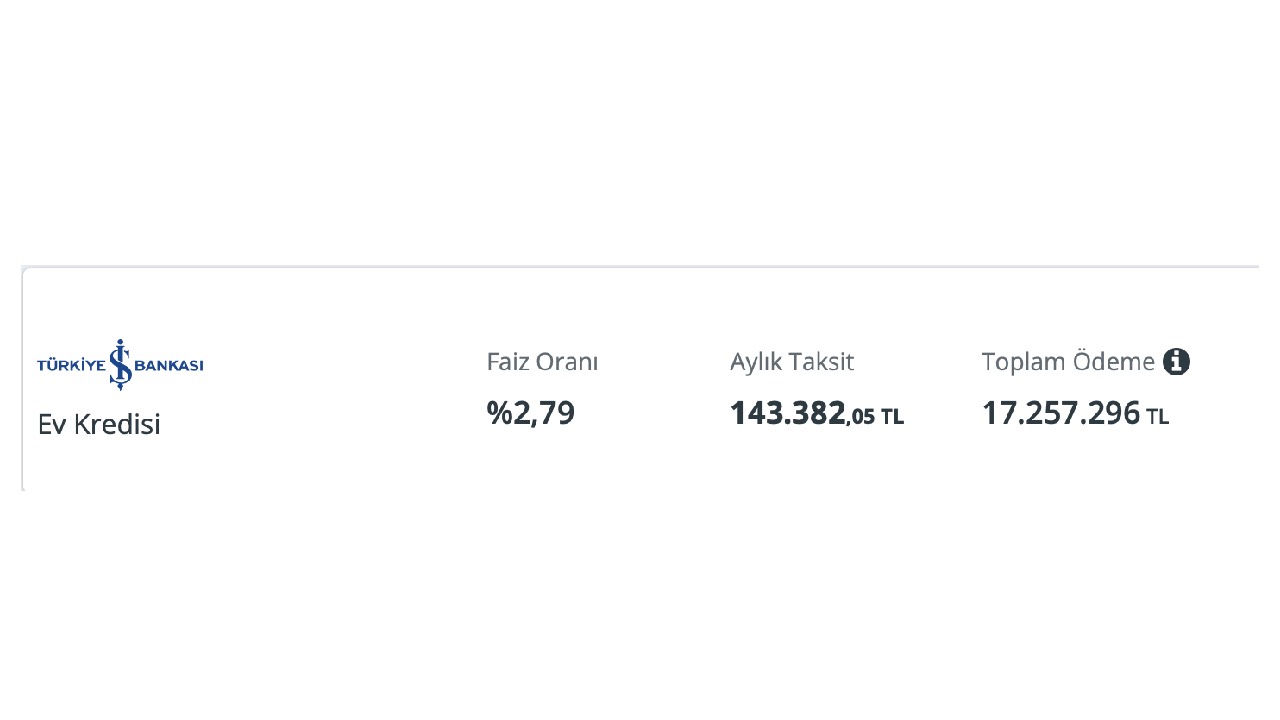Select the Faiz Oranı label

tap(542, 362)
